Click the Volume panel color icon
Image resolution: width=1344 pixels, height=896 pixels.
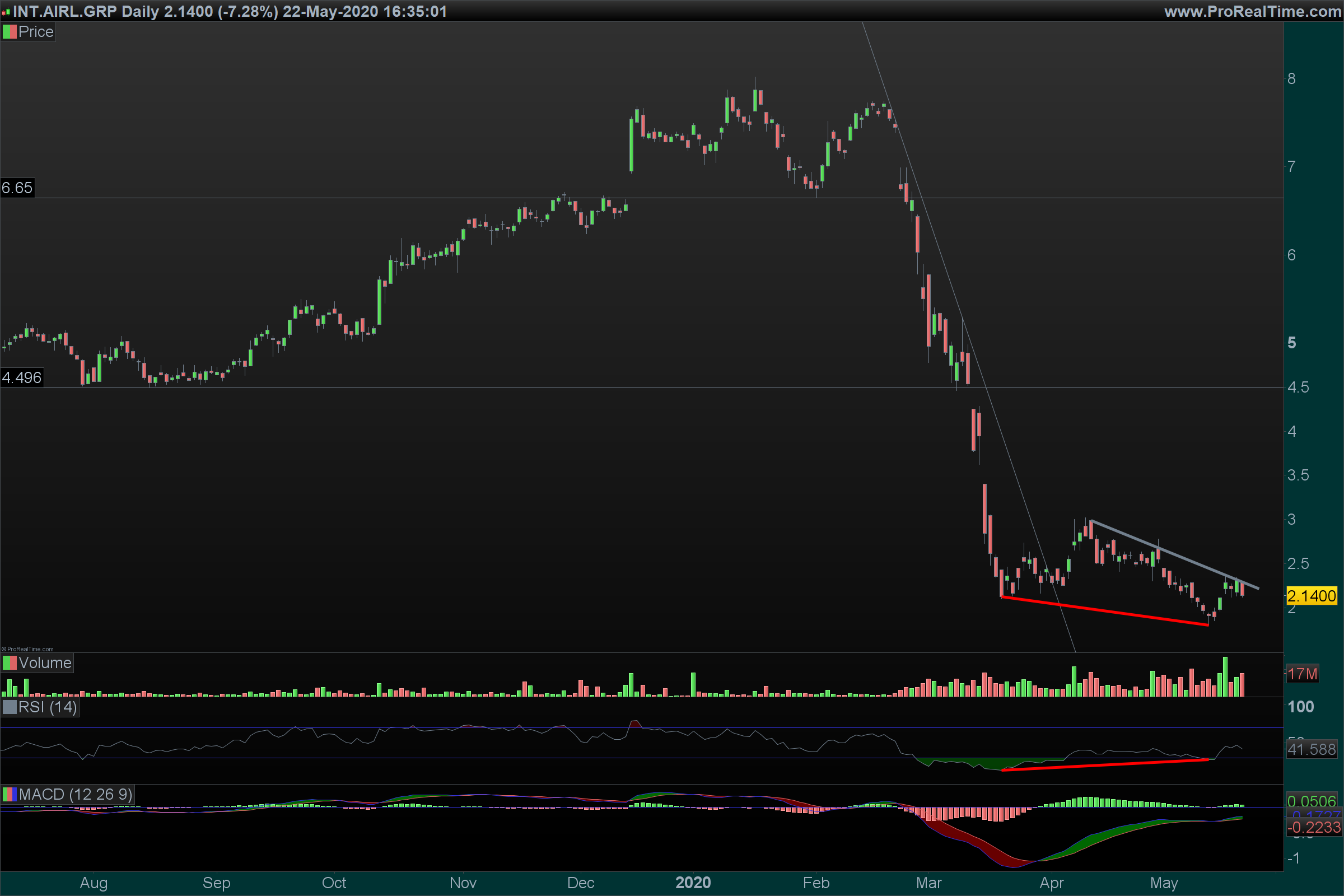click(x=9, y=663)
